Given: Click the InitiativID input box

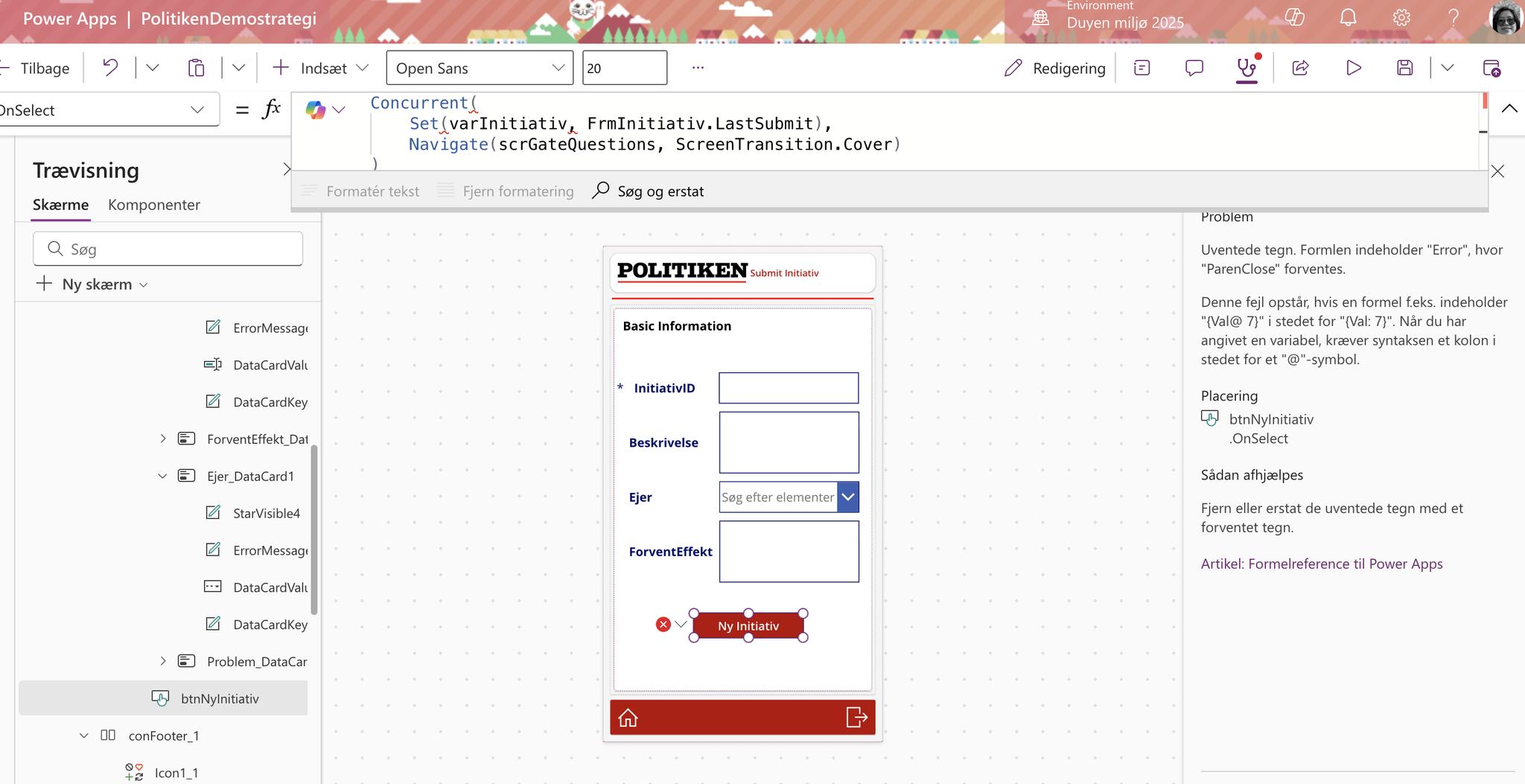Looking at the screenshot, I should coord(789,388).
